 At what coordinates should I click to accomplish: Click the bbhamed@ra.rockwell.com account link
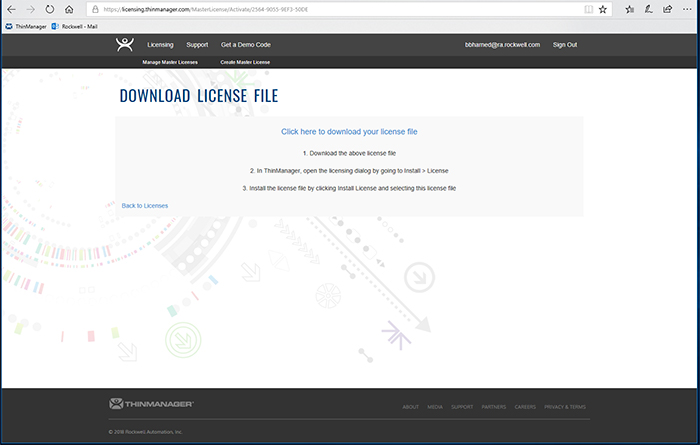click(x=502, y=45)
